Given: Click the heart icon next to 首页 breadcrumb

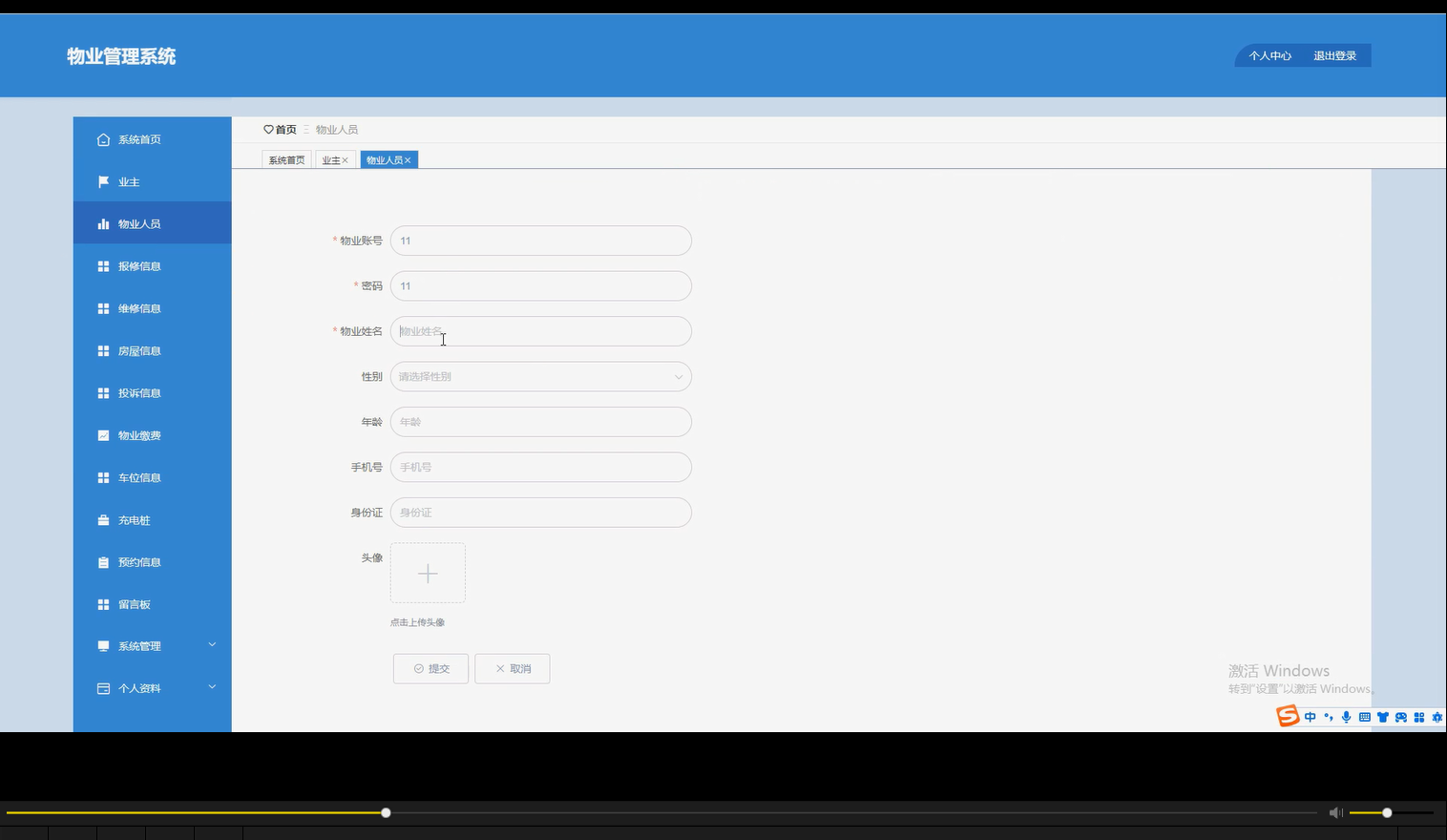Looking at the screenshot, I should point(268,130).
